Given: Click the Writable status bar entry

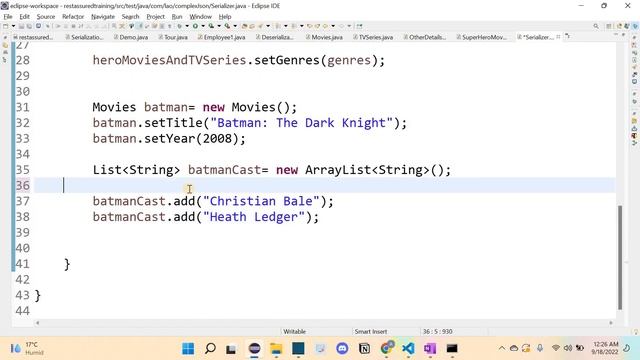Looking at the screenshot, I should (294, 331).
